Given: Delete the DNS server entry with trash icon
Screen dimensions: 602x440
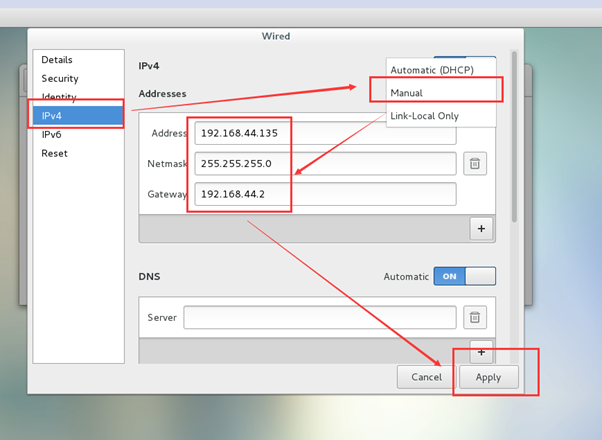Looking at the screenshot, I should 475,317.
